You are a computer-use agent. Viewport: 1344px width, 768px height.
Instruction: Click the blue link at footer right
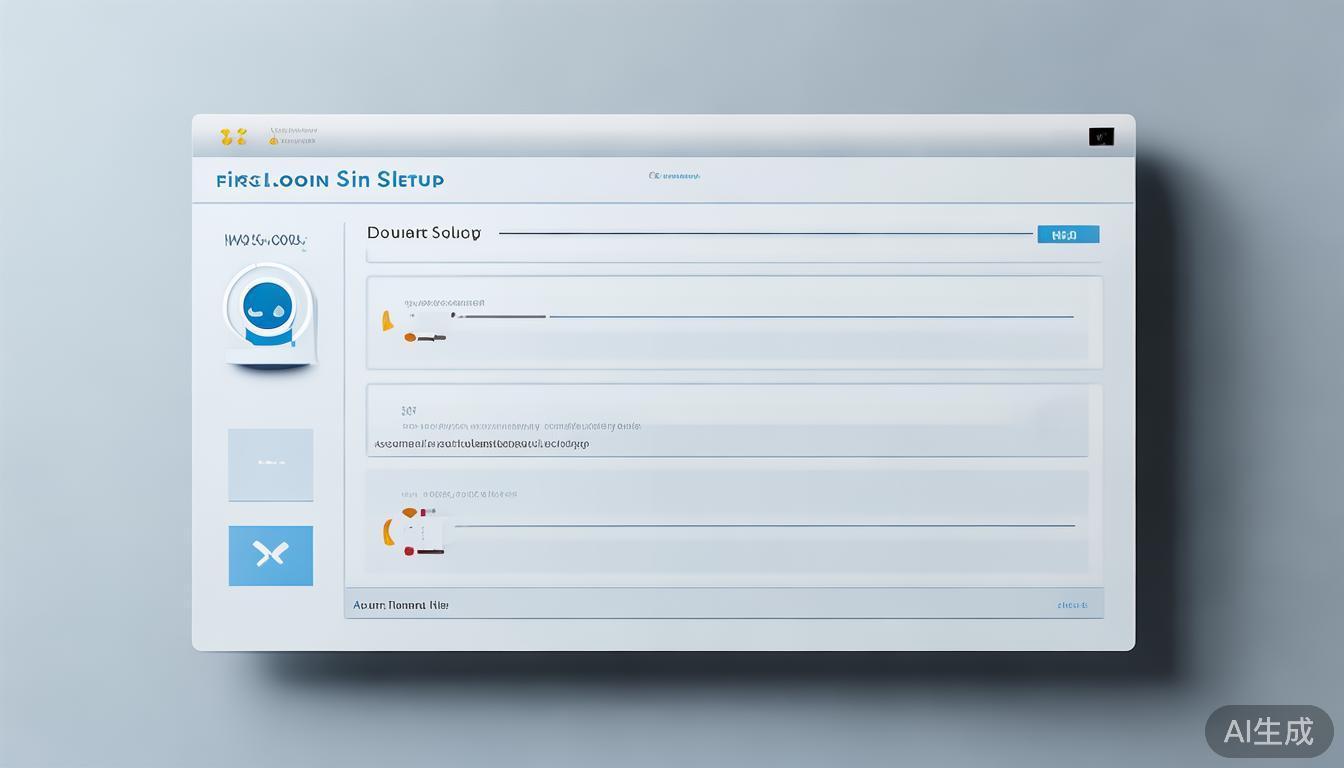click(1072, 605)
